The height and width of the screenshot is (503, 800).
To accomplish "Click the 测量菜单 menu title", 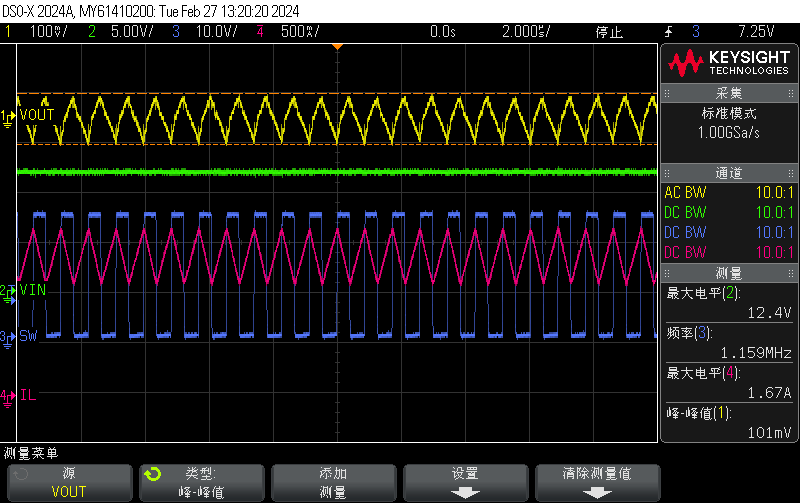I will click(31, 453).
